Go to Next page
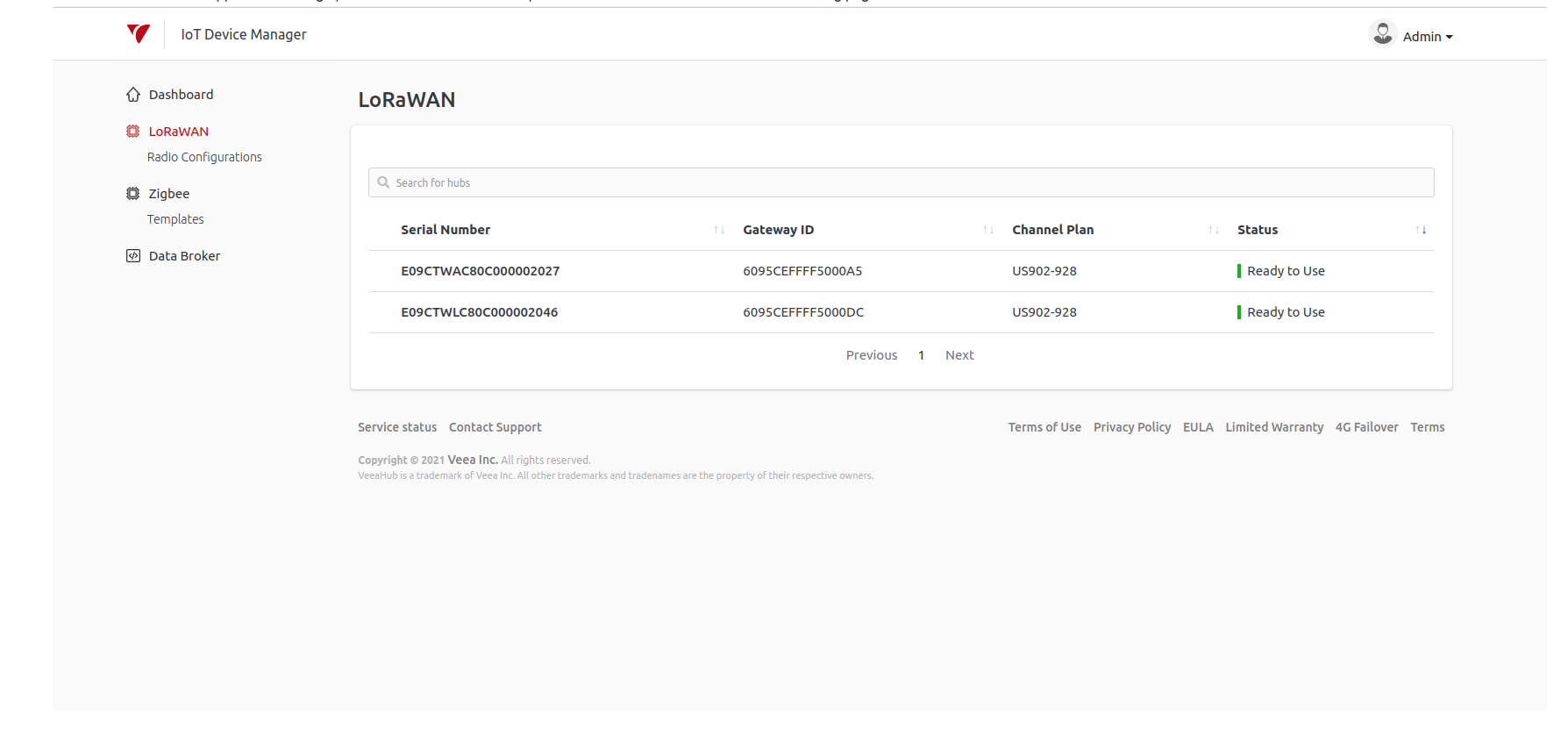 pos(959,355)
